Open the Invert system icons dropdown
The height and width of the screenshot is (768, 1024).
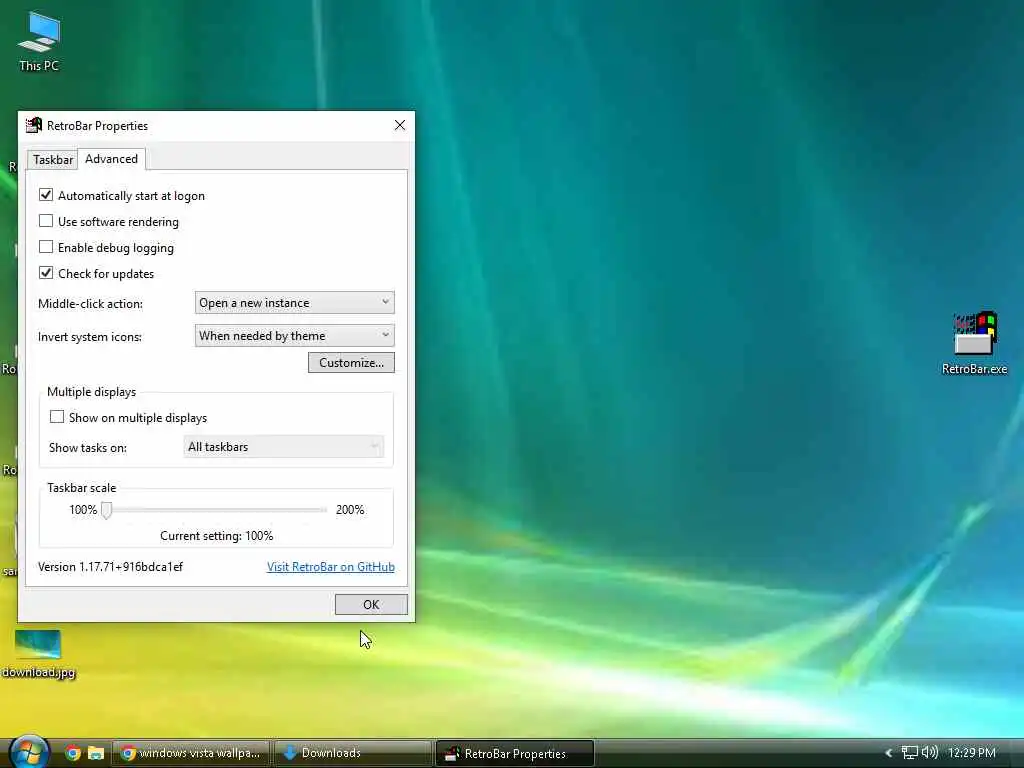[x=295, y=336]
